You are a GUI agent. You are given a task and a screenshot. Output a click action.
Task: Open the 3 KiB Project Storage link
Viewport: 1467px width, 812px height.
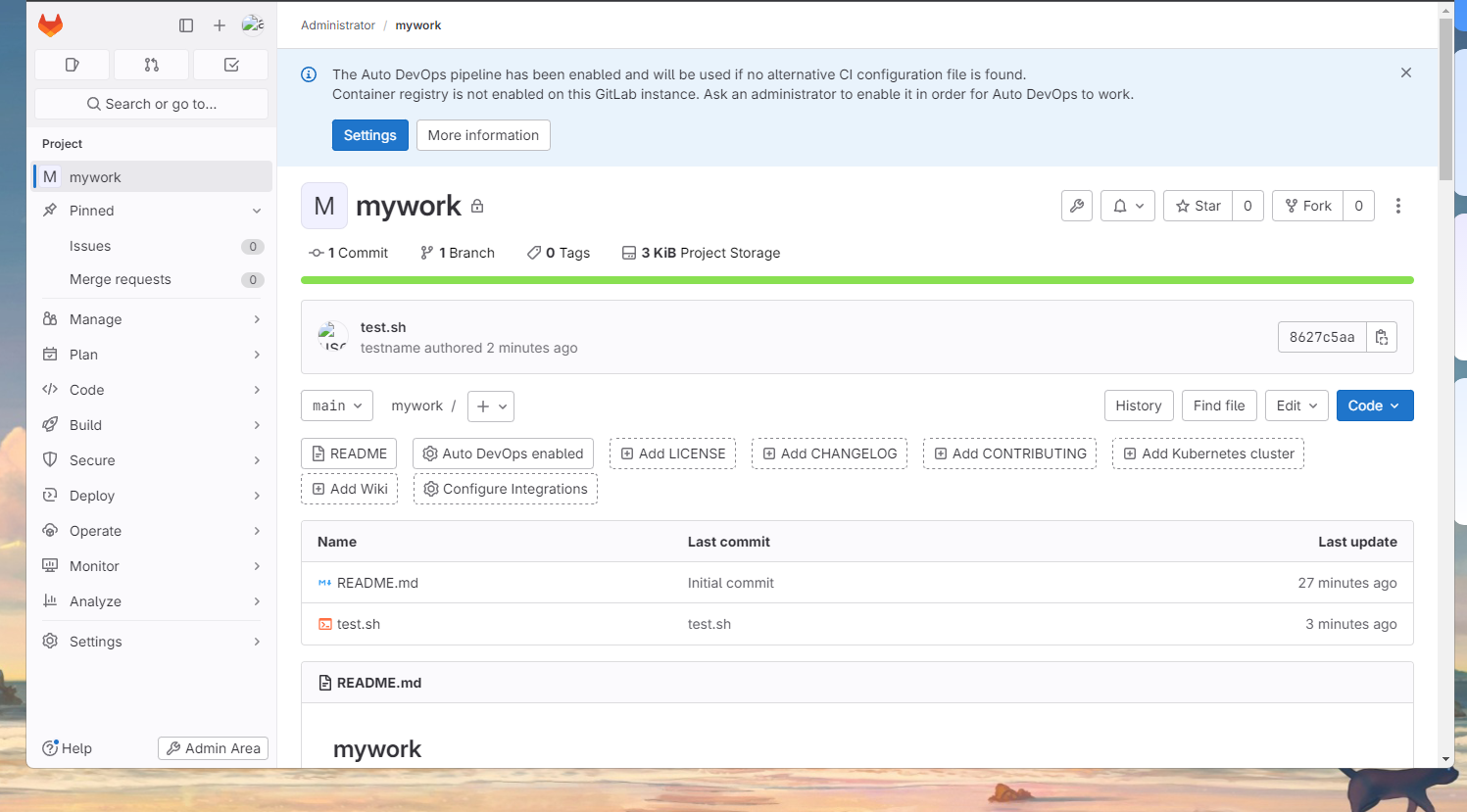702,253
